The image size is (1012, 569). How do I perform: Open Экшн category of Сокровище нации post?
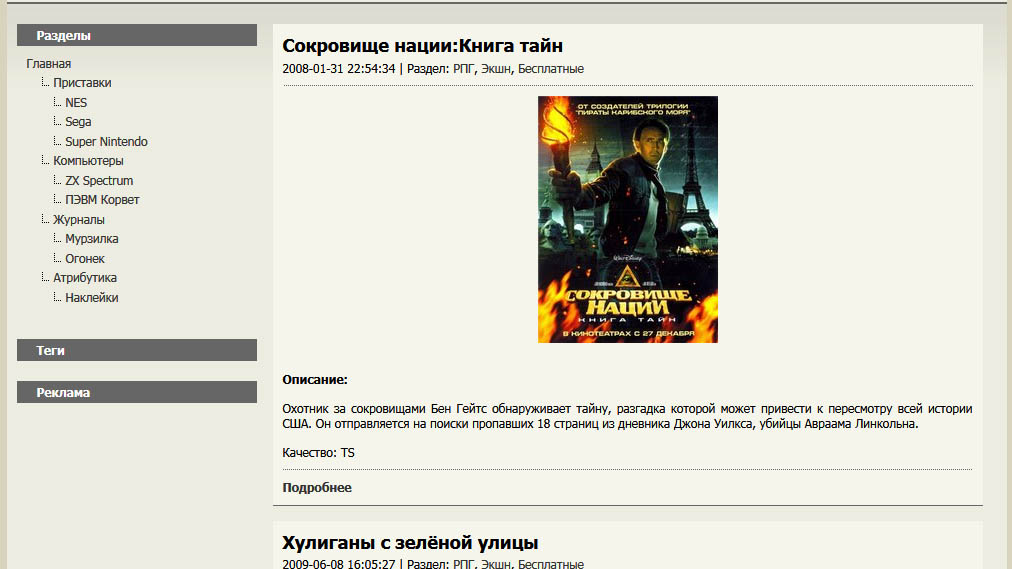[x=496, y=69]
